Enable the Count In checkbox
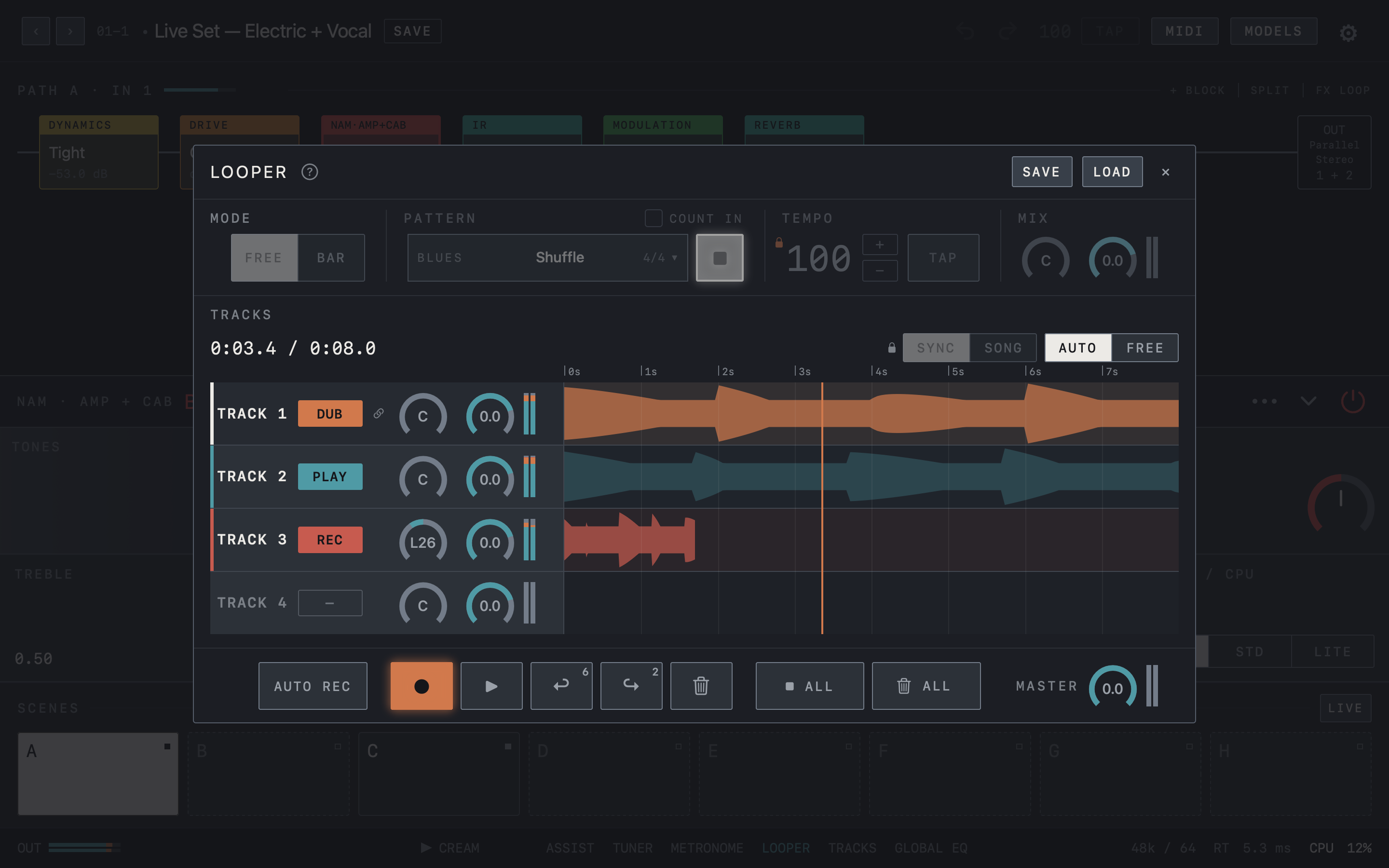Image resolution: width=1389 pixels, height=868 pixels. [653, 218]
